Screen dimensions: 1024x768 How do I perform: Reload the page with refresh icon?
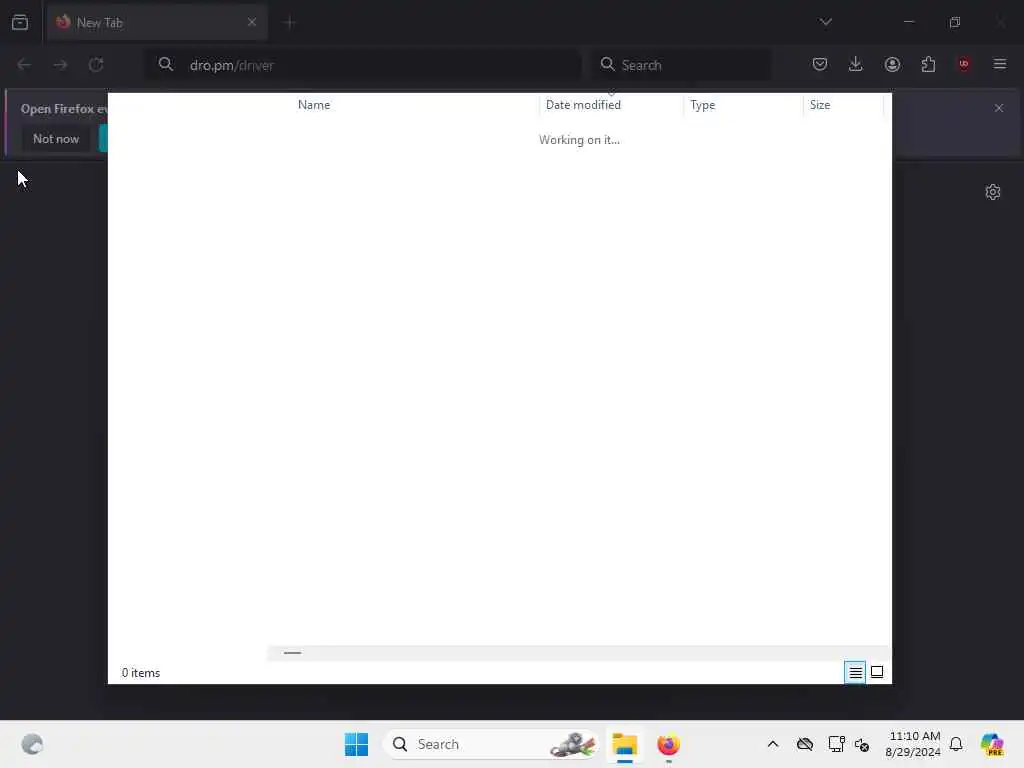(x=96, y=65)
